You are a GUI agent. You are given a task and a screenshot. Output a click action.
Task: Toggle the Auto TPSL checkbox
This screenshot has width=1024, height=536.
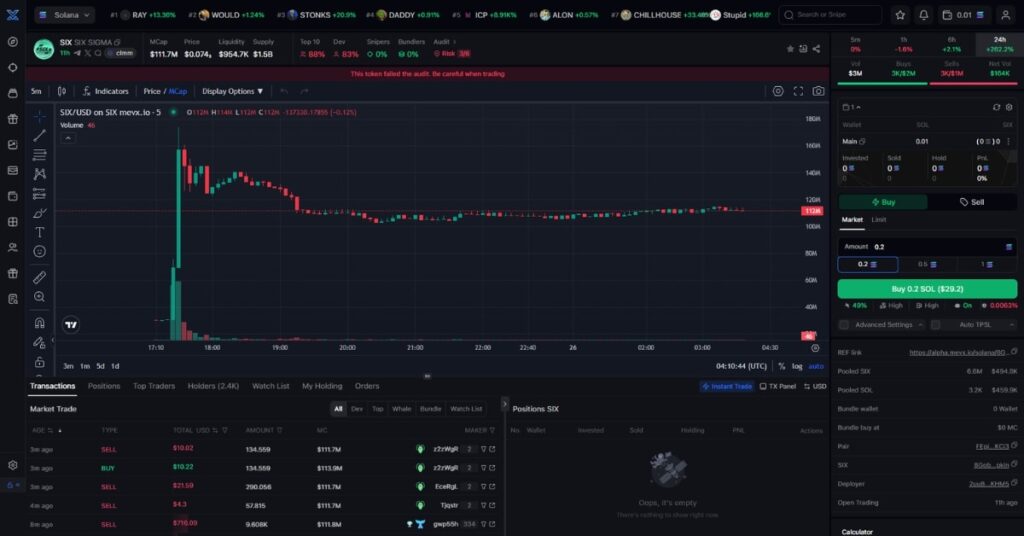pos(935,324)
